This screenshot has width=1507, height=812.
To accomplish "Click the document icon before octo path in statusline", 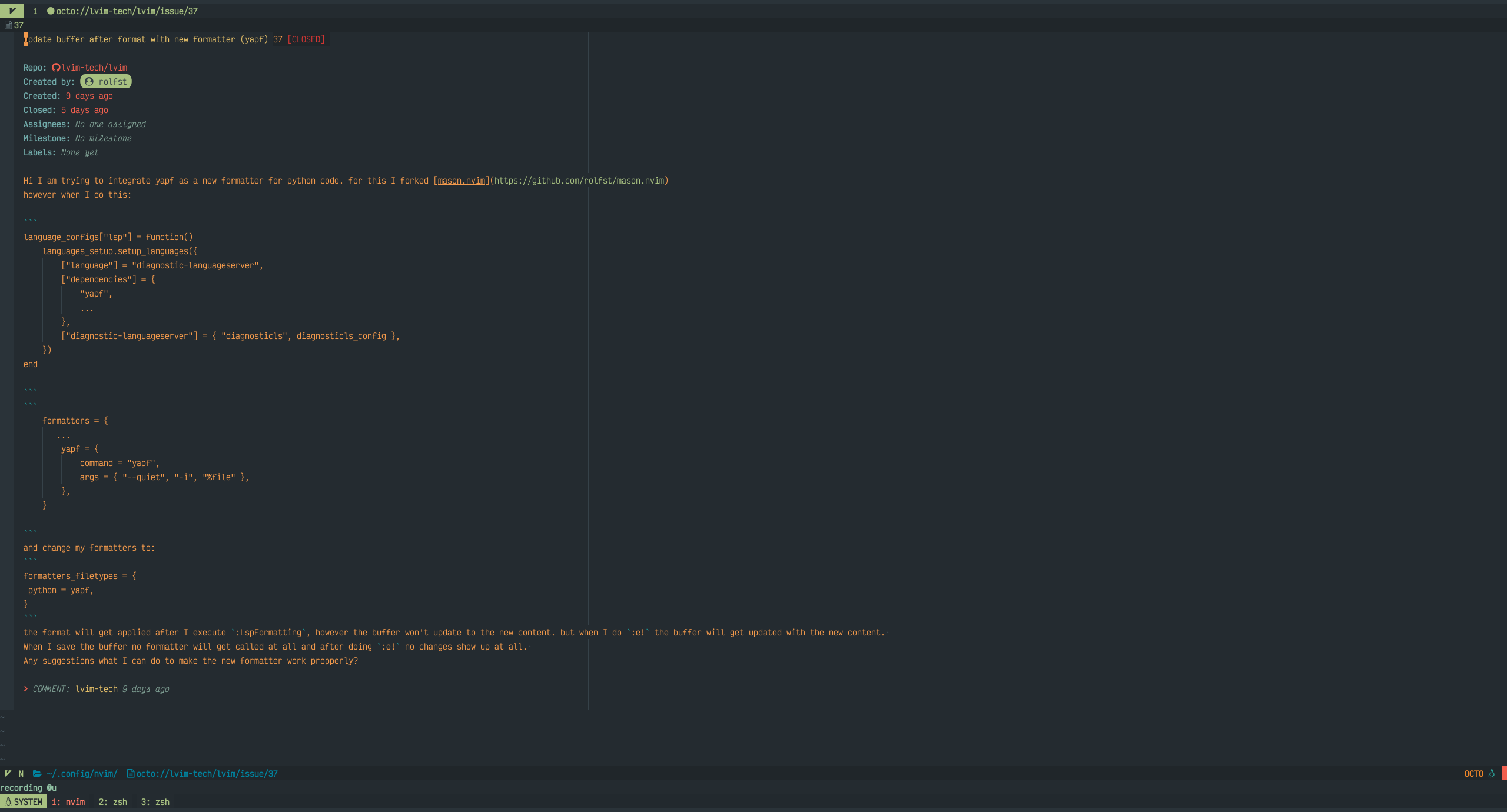I will (x=131, y=774).
